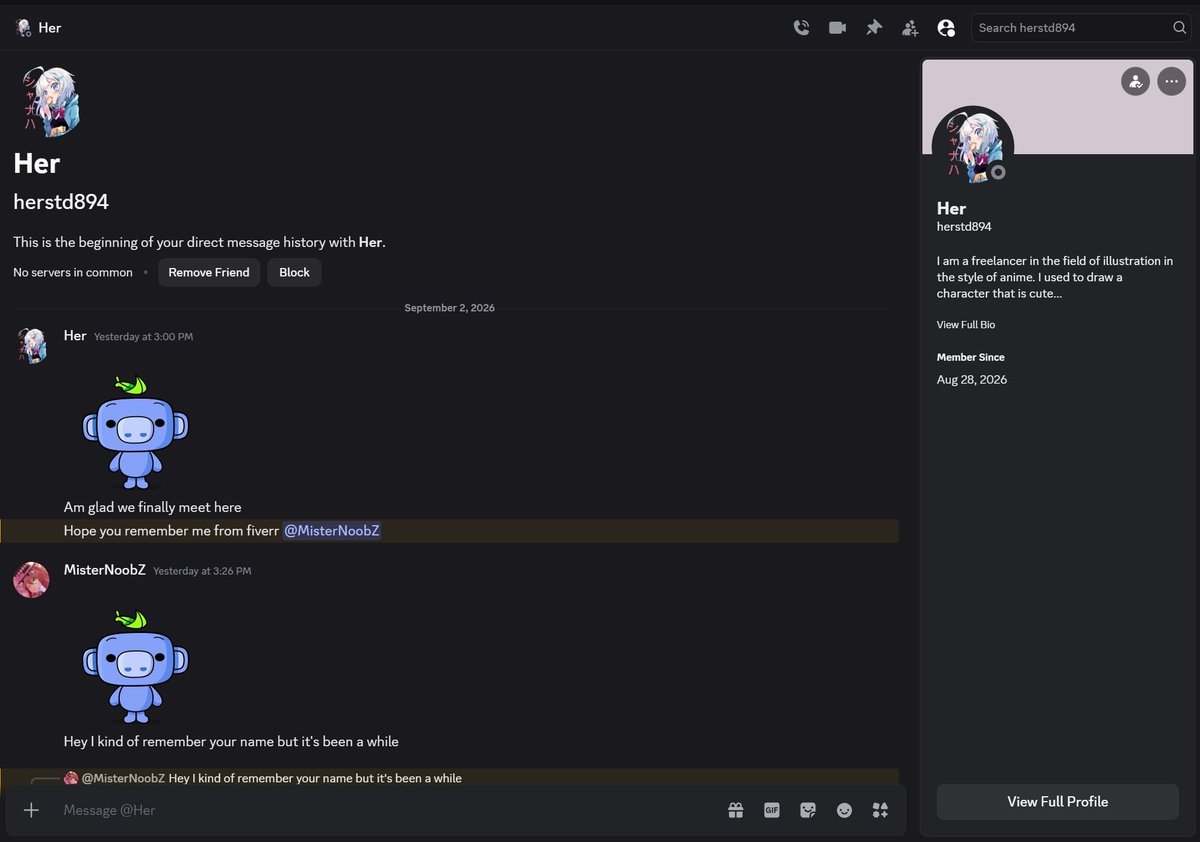
Task: Open View Full Profile
Action: tap(1058, 802)
